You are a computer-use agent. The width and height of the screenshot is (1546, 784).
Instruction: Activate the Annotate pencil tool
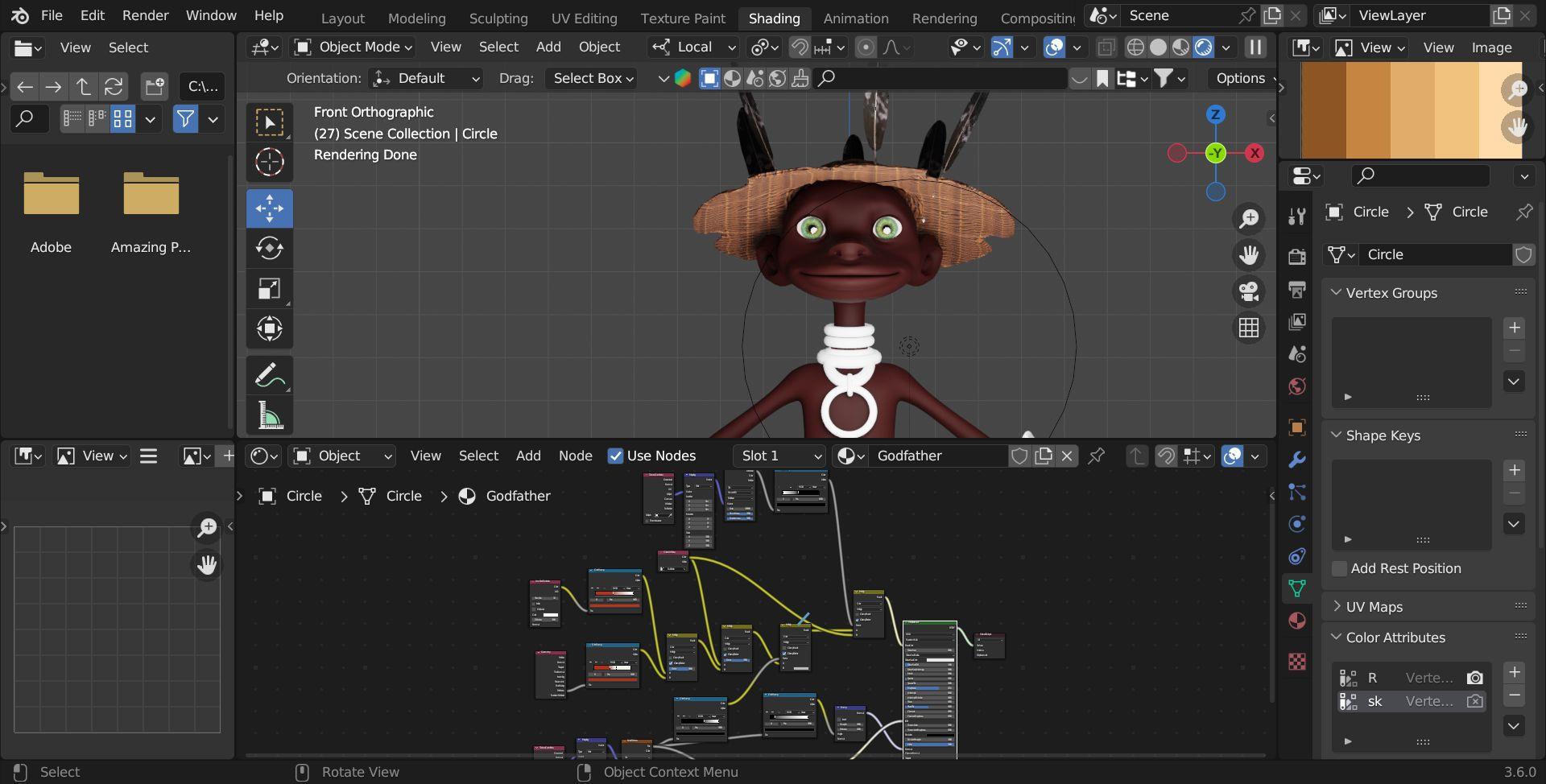[270, 375]
